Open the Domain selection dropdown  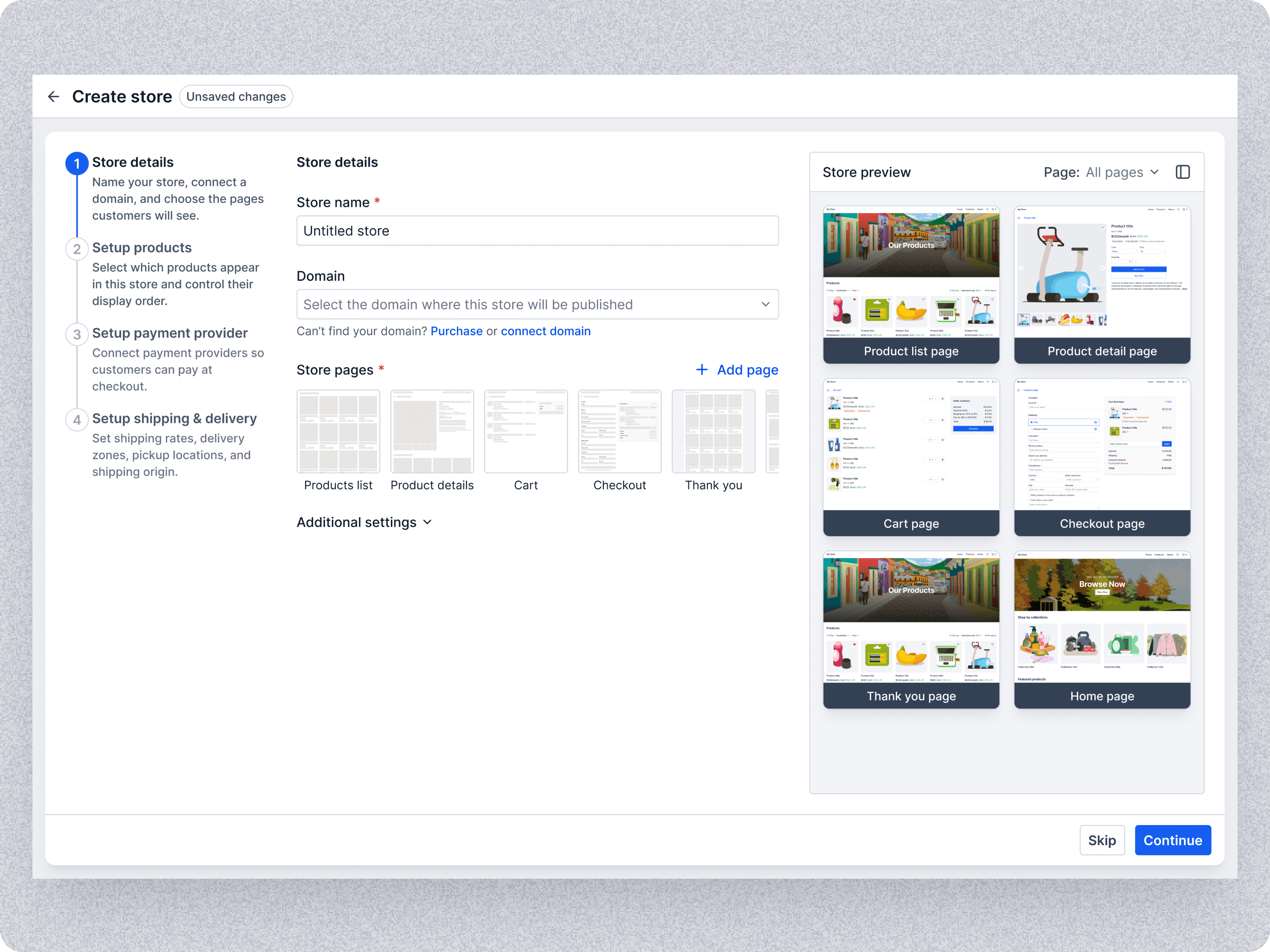537,304
